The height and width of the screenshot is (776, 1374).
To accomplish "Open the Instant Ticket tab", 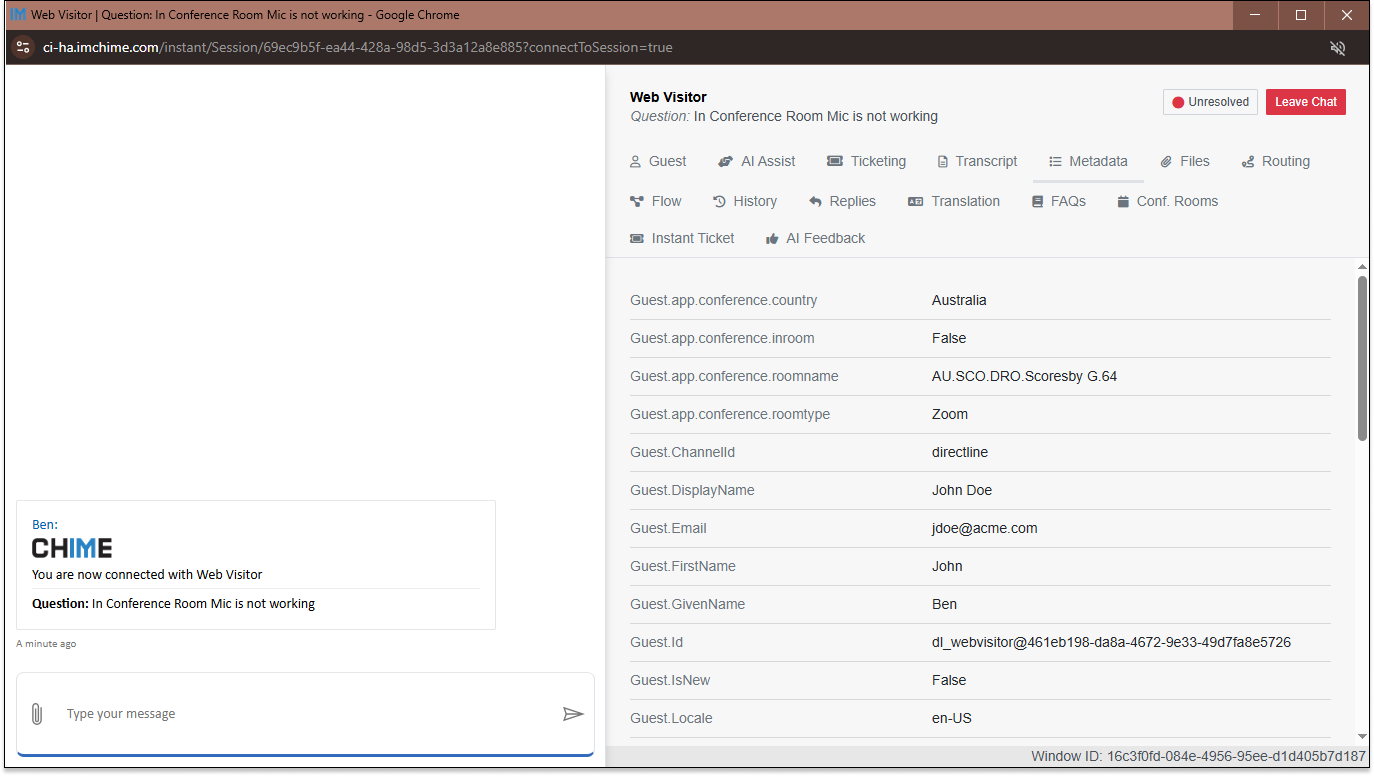I will [x=682, y=238].
